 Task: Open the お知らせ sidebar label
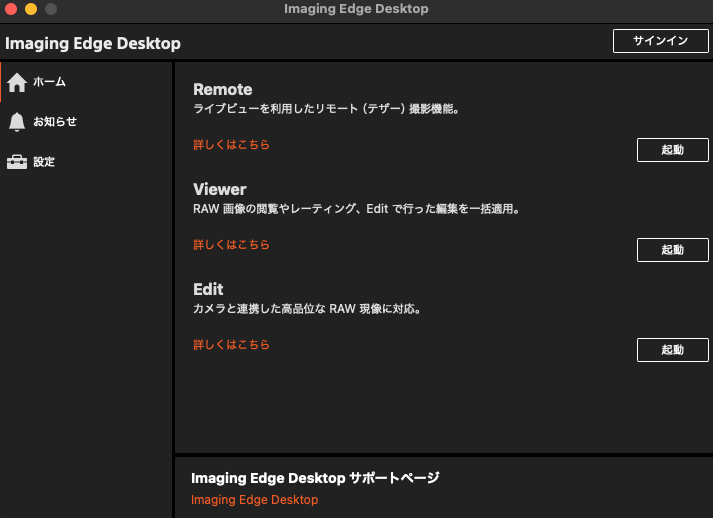coord(55,122)
